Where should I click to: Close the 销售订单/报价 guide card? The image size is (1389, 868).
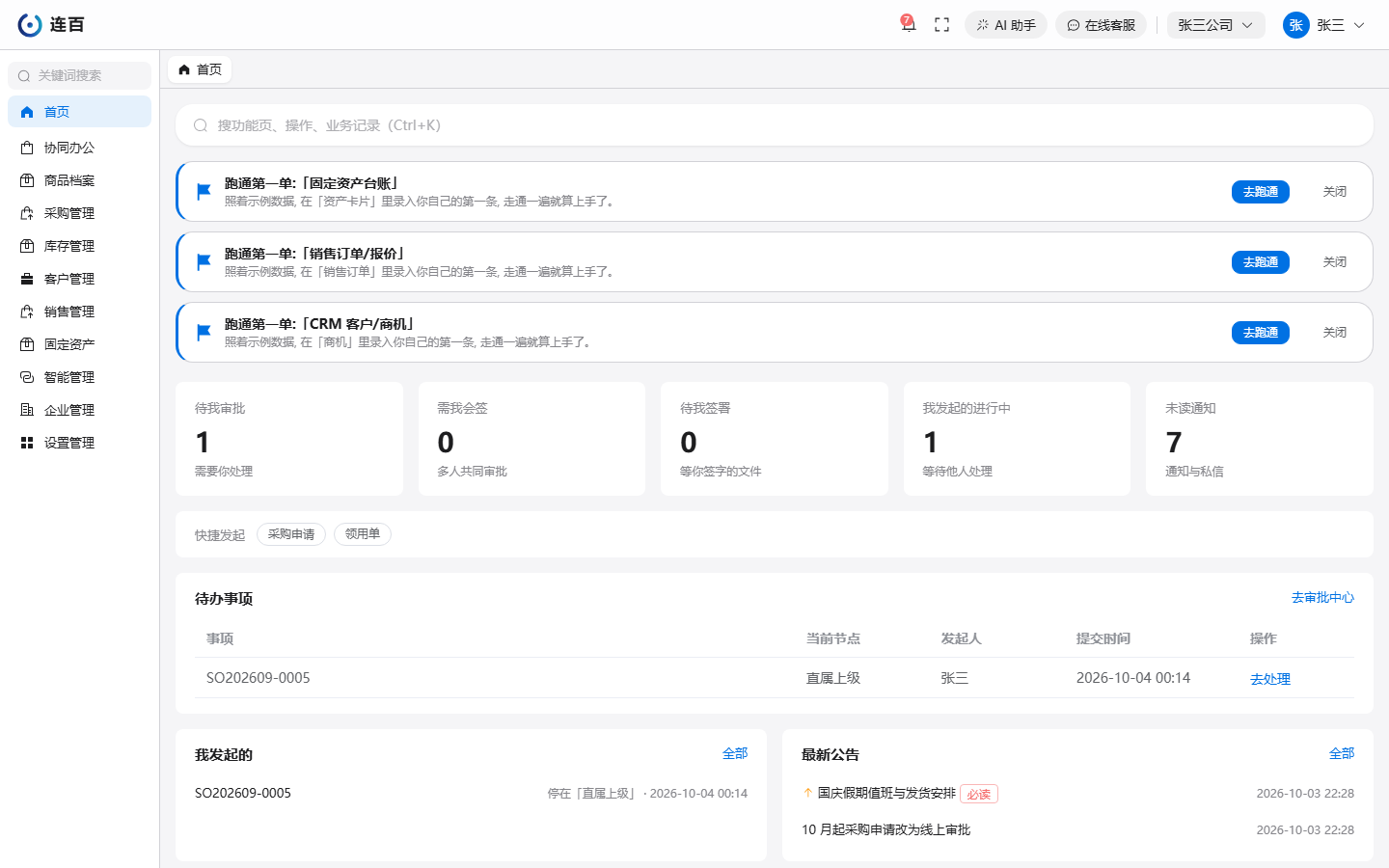pyautogui.click(x=1335, y=262)
